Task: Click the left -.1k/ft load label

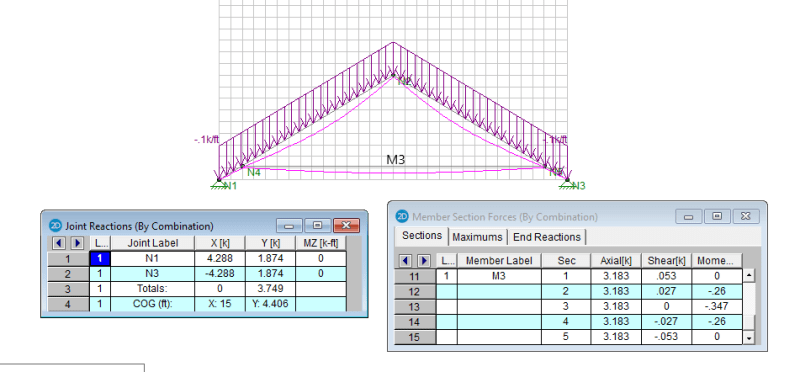Action: click(x=207, y=140)
